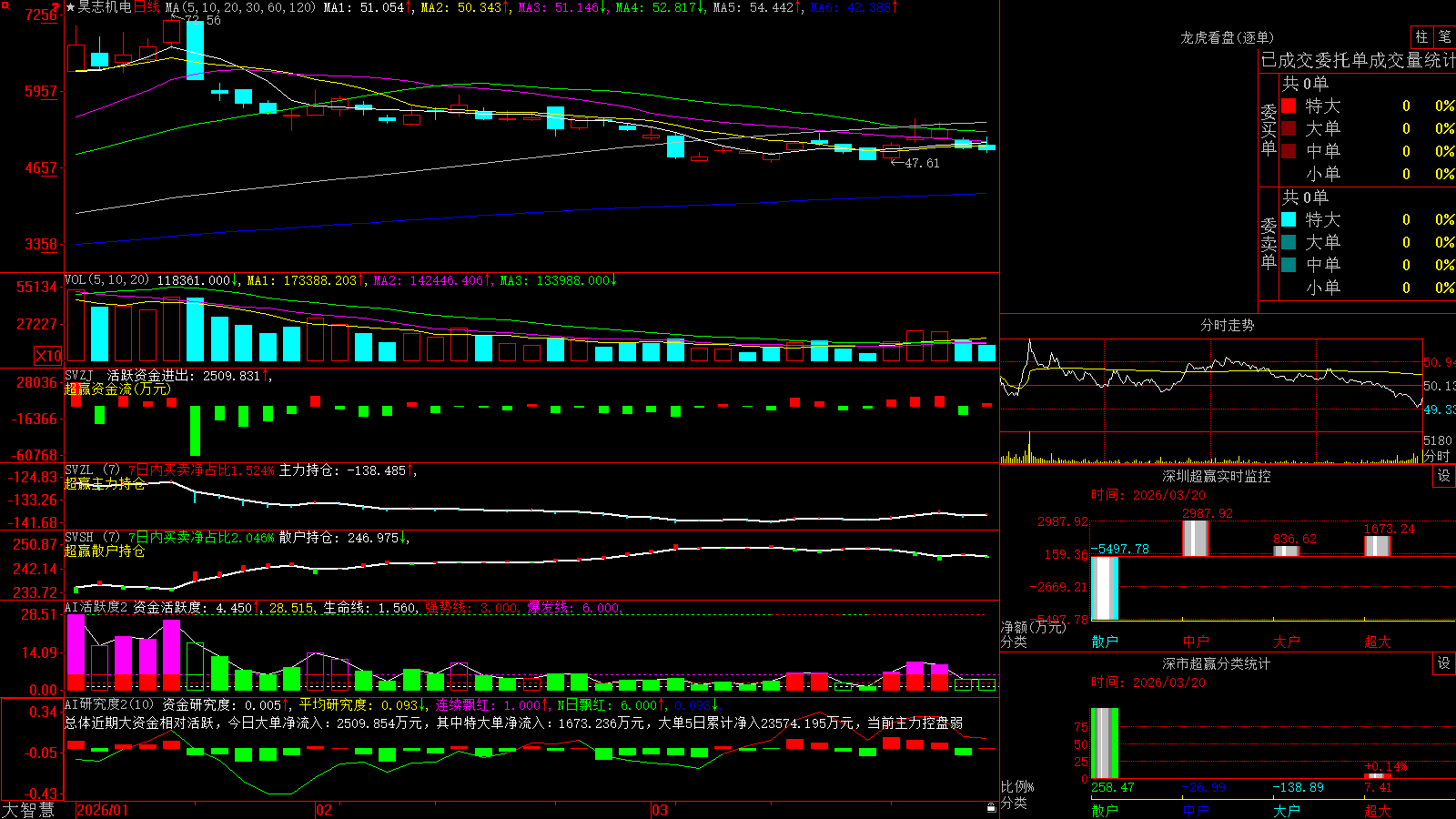Select the 日线 period label
Screen dimensions: 1456x819
click(x=147, y=7)
